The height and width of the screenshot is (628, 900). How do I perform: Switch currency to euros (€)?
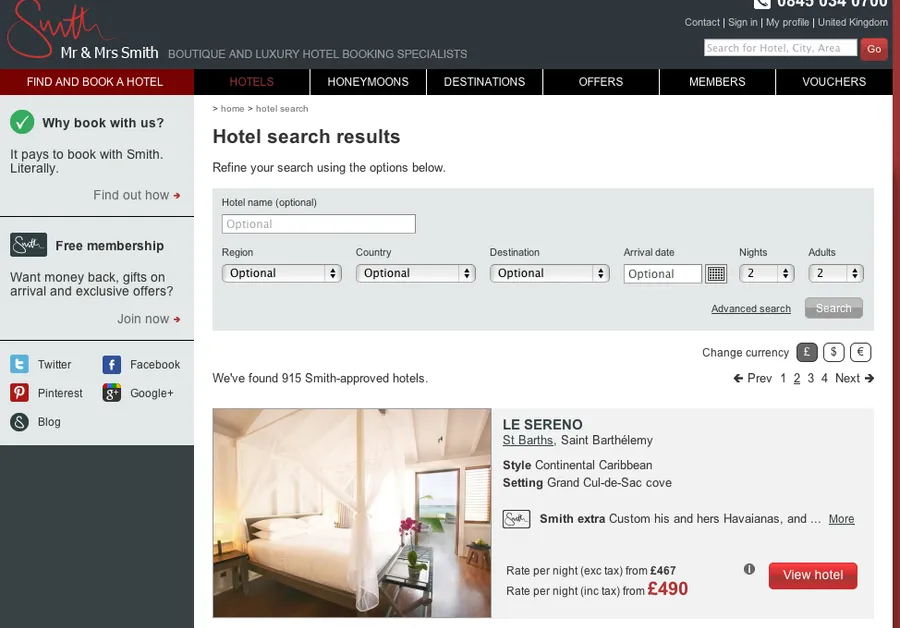point(860,352)
